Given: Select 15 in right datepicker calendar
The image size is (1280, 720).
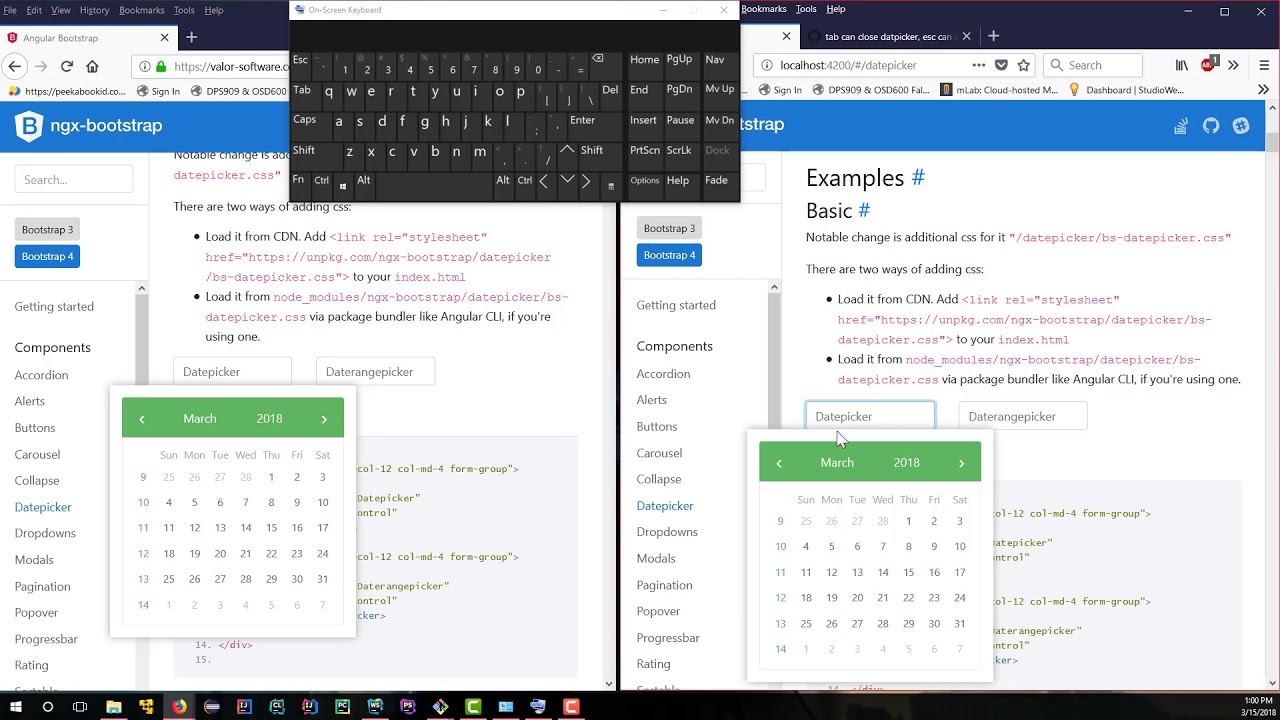Looking at the screenshot, I should pos(908,573).
